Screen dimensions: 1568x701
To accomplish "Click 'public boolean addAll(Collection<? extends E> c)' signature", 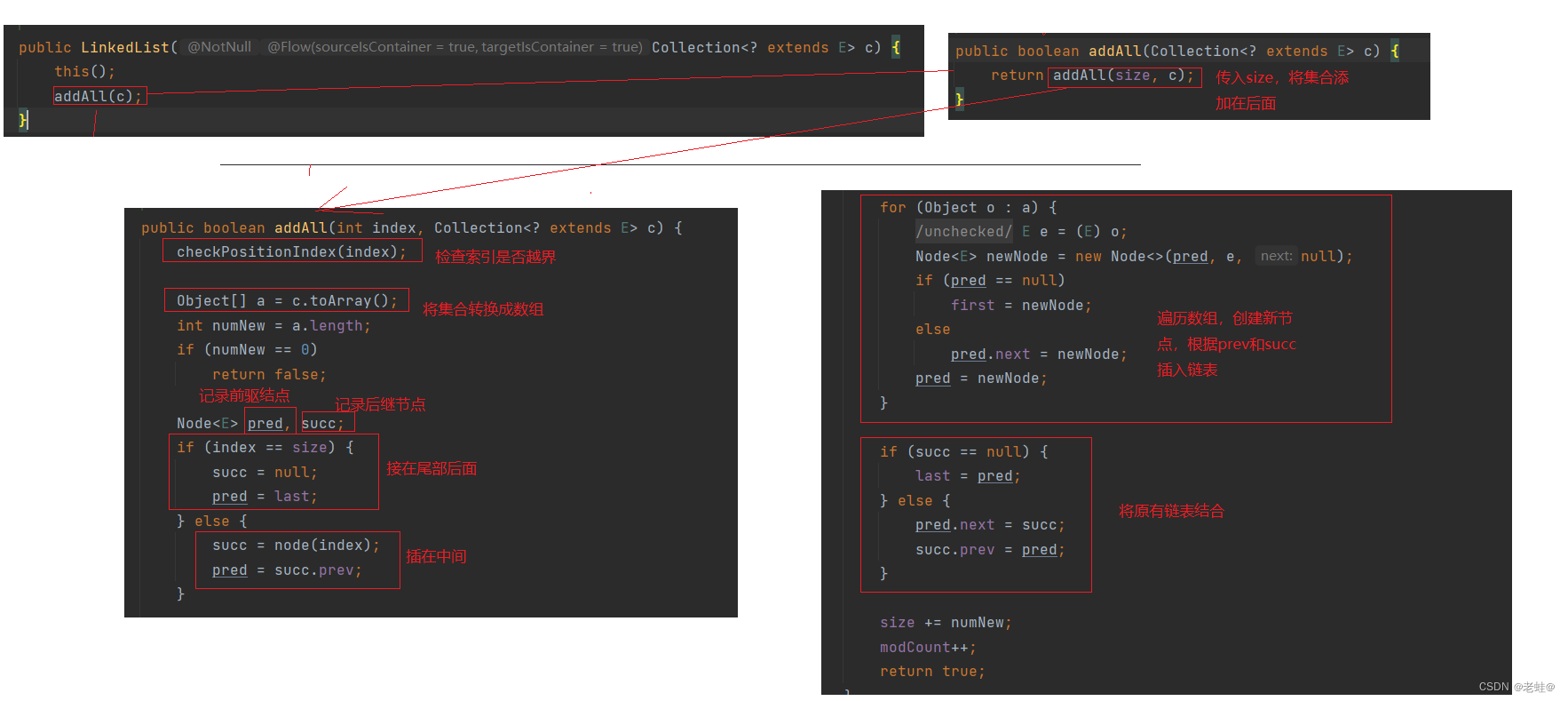I will click(x=1168, y=51).
